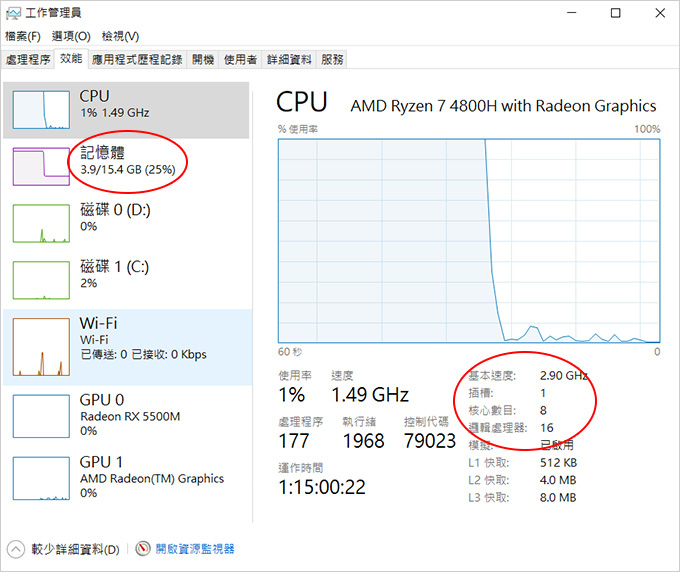Minimize the 工作管理員 window

(x=572, y=13)
